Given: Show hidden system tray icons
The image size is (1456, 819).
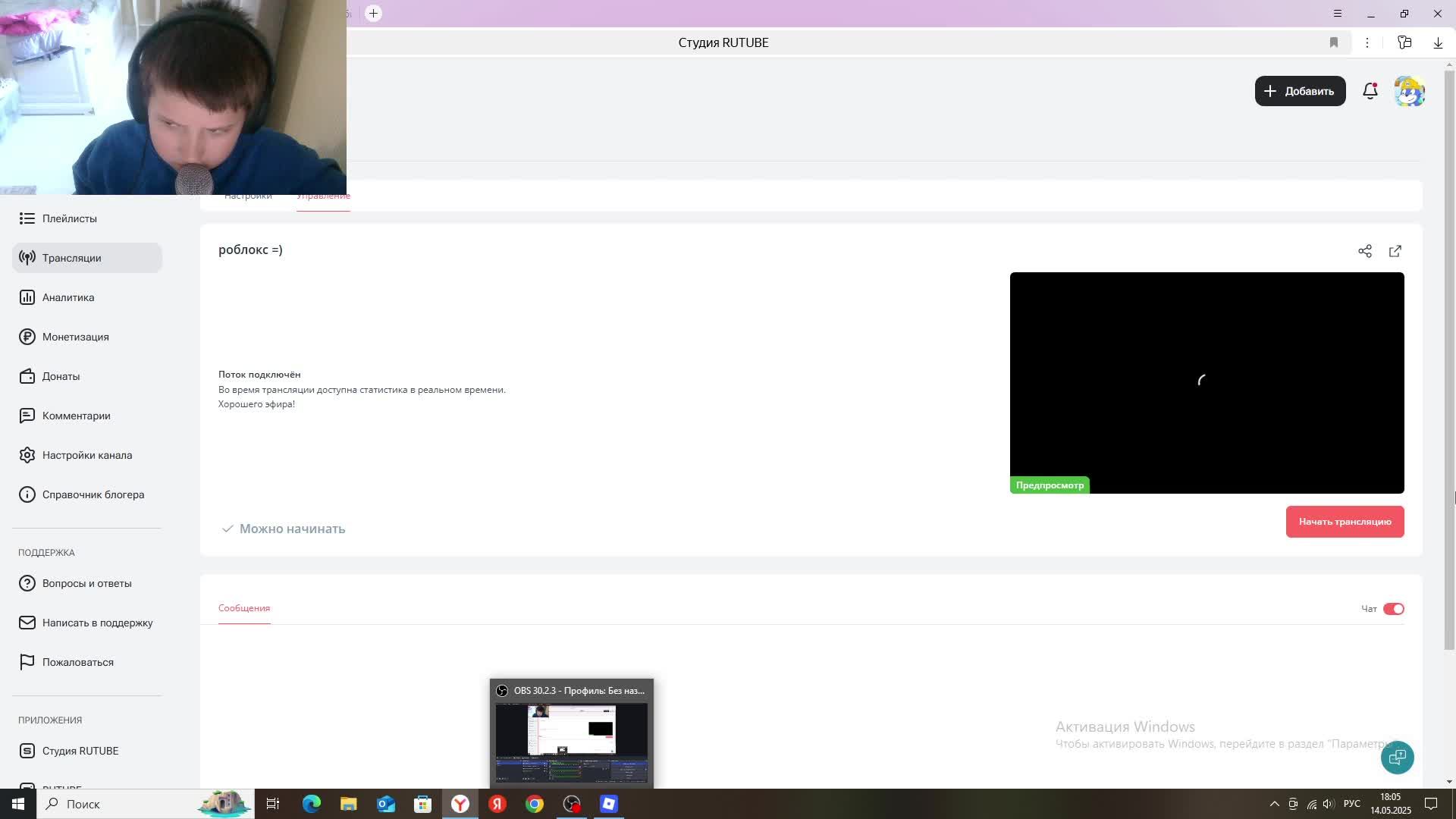Looking at the screenshot, I should 1274,804.
